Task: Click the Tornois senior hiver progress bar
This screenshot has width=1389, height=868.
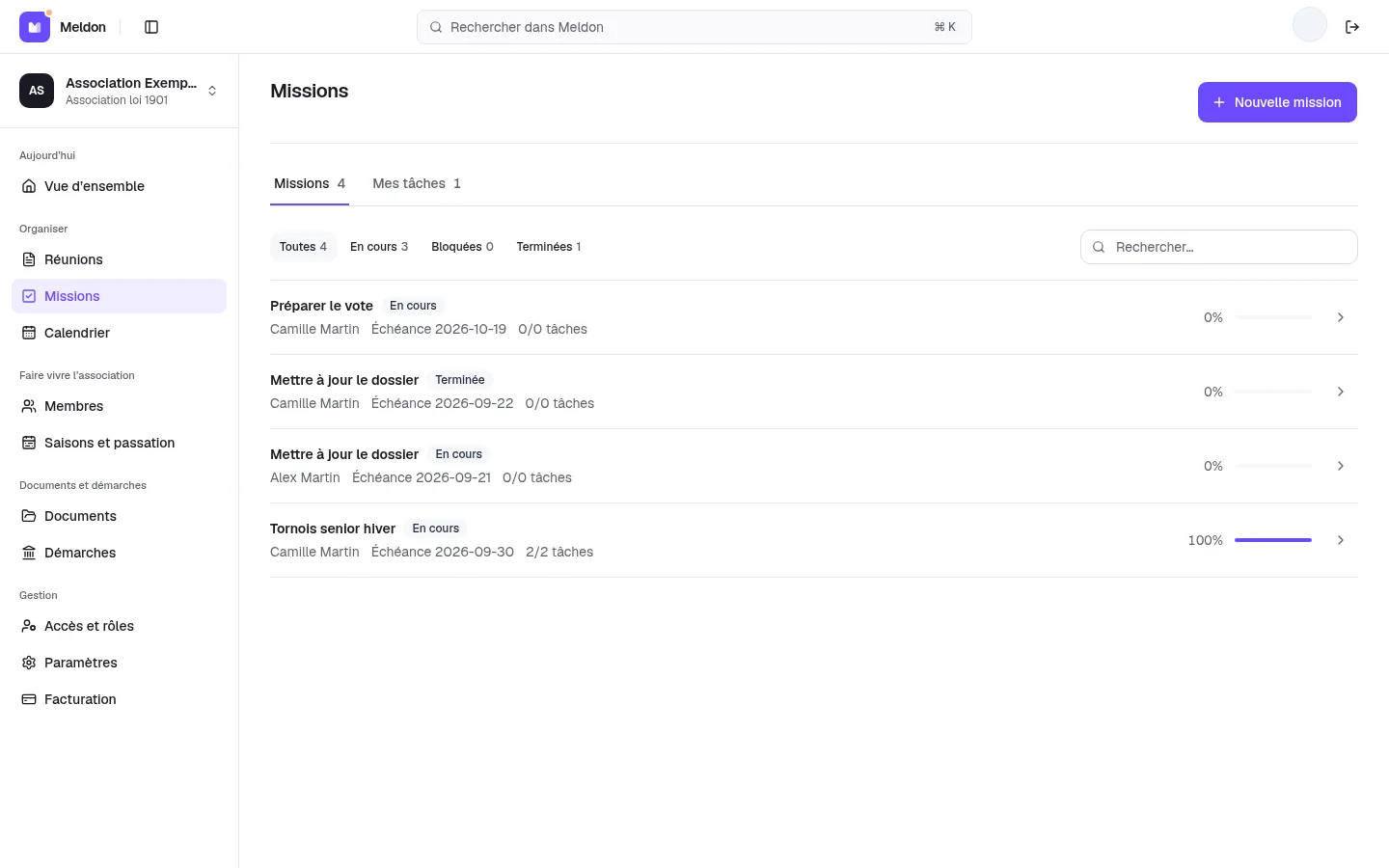Action: [1273, 540]
